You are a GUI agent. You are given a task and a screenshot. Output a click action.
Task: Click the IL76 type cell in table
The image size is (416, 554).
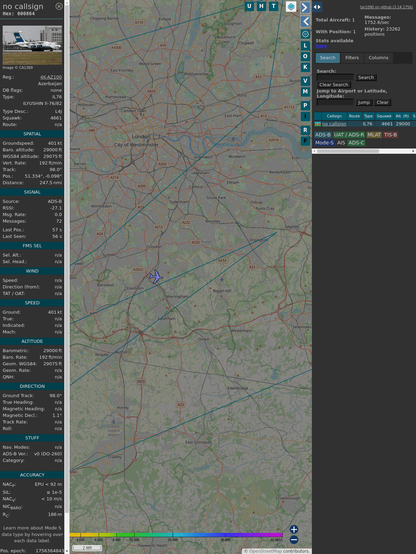368,124
